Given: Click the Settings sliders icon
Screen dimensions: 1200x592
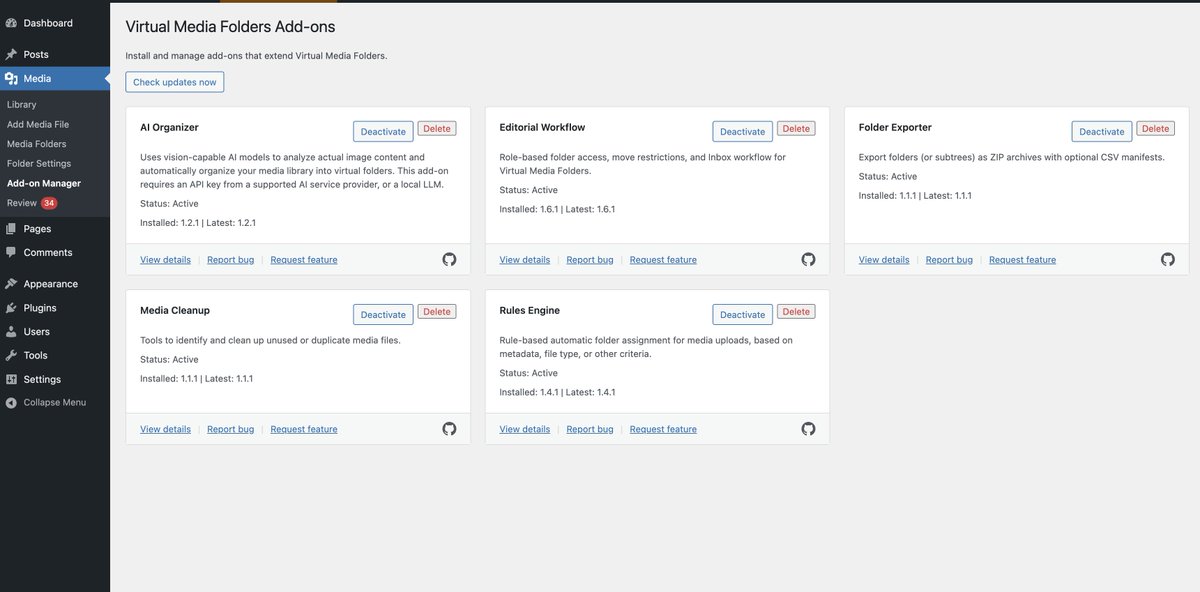Looking at the screenshot, I should (x=11, y=380).
